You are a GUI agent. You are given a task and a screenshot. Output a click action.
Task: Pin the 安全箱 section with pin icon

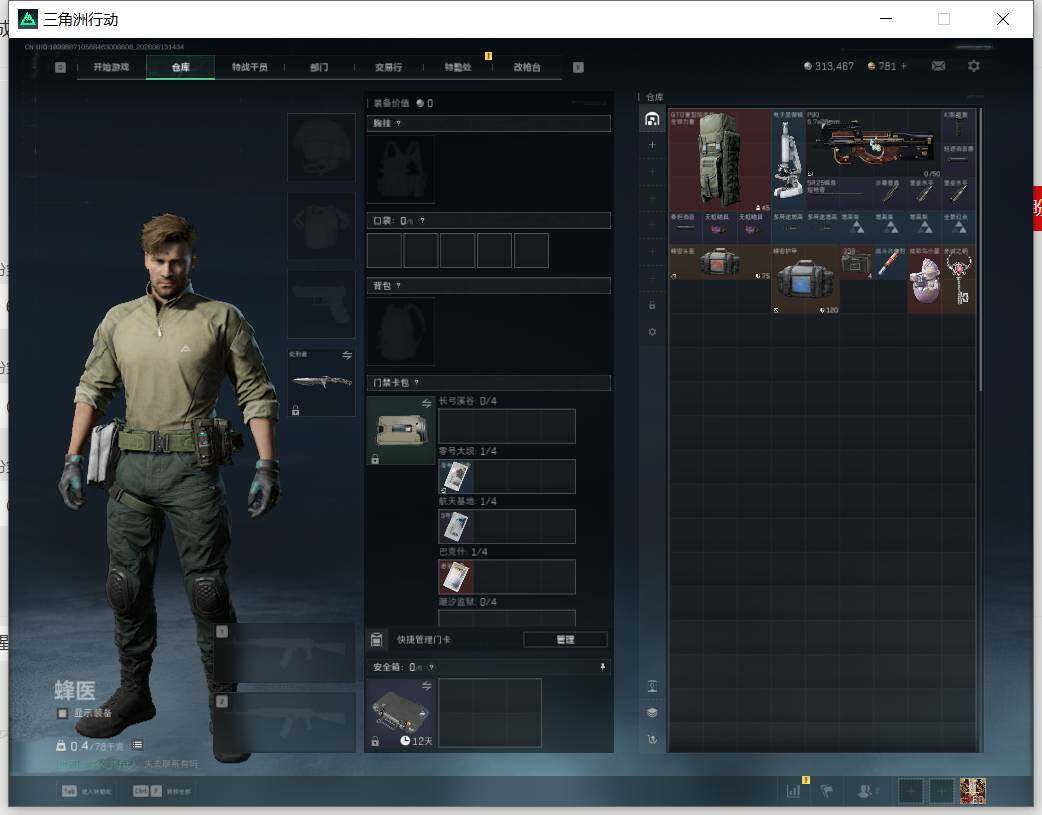(603, 667)
